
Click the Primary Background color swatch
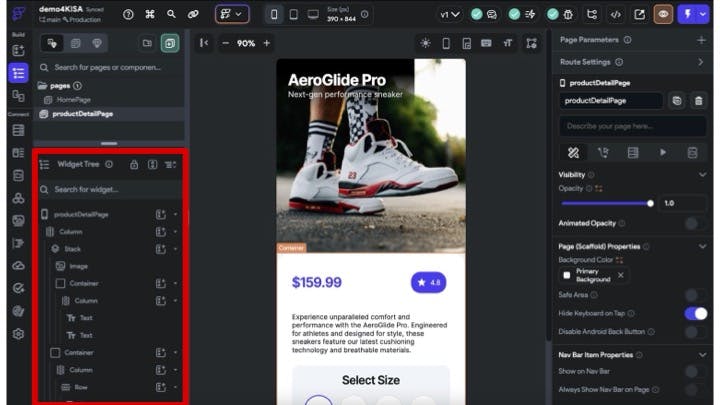[567, 276]
